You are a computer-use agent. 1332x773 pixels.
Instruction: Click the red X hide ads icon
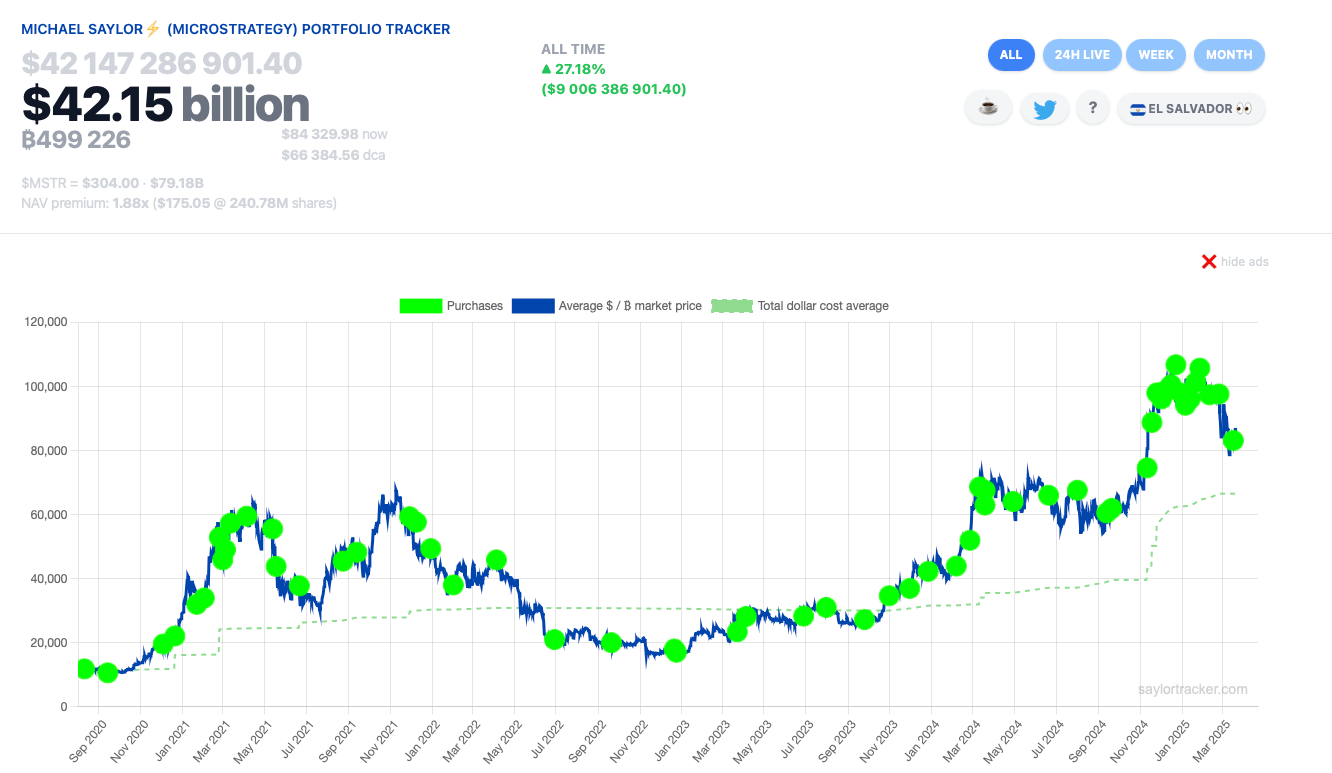click(1209, 261)
